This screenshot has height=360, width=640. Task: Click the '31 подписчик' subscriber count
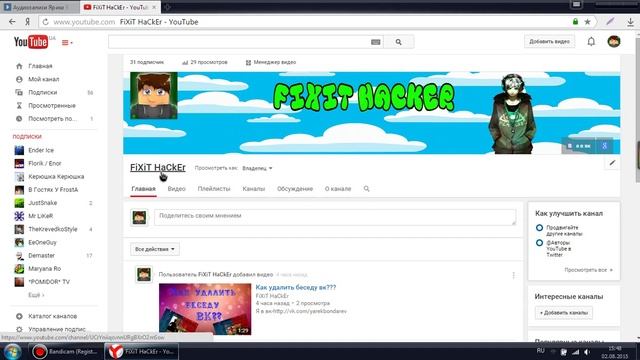pos(147,62)
